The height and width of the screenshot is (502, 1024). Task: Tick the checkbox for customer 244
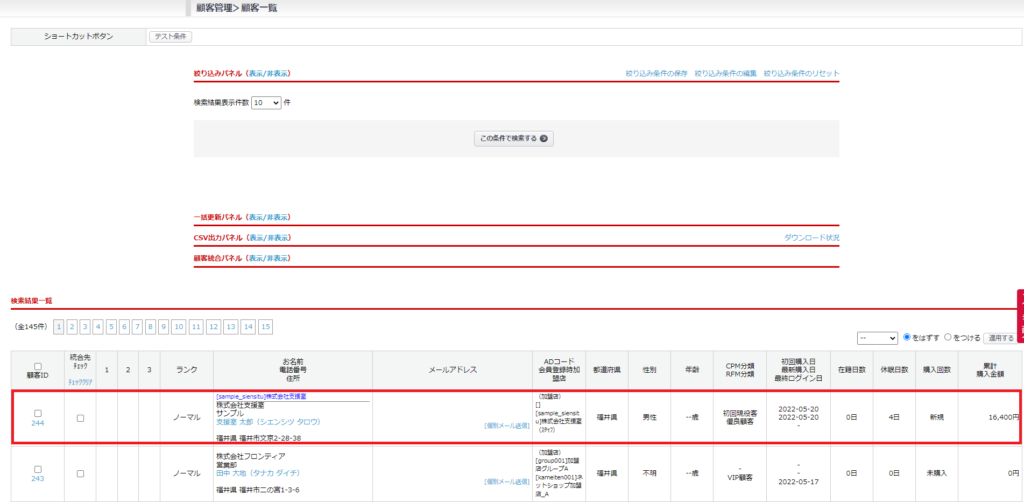[38, 413]
